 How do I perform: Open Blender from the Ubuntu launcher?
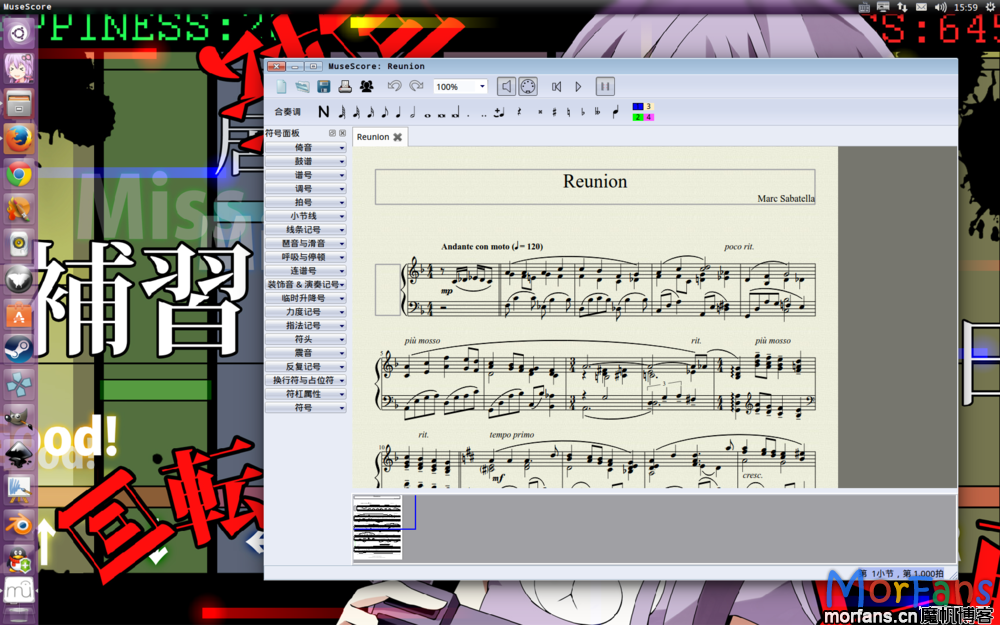click(x=19, y=525)
